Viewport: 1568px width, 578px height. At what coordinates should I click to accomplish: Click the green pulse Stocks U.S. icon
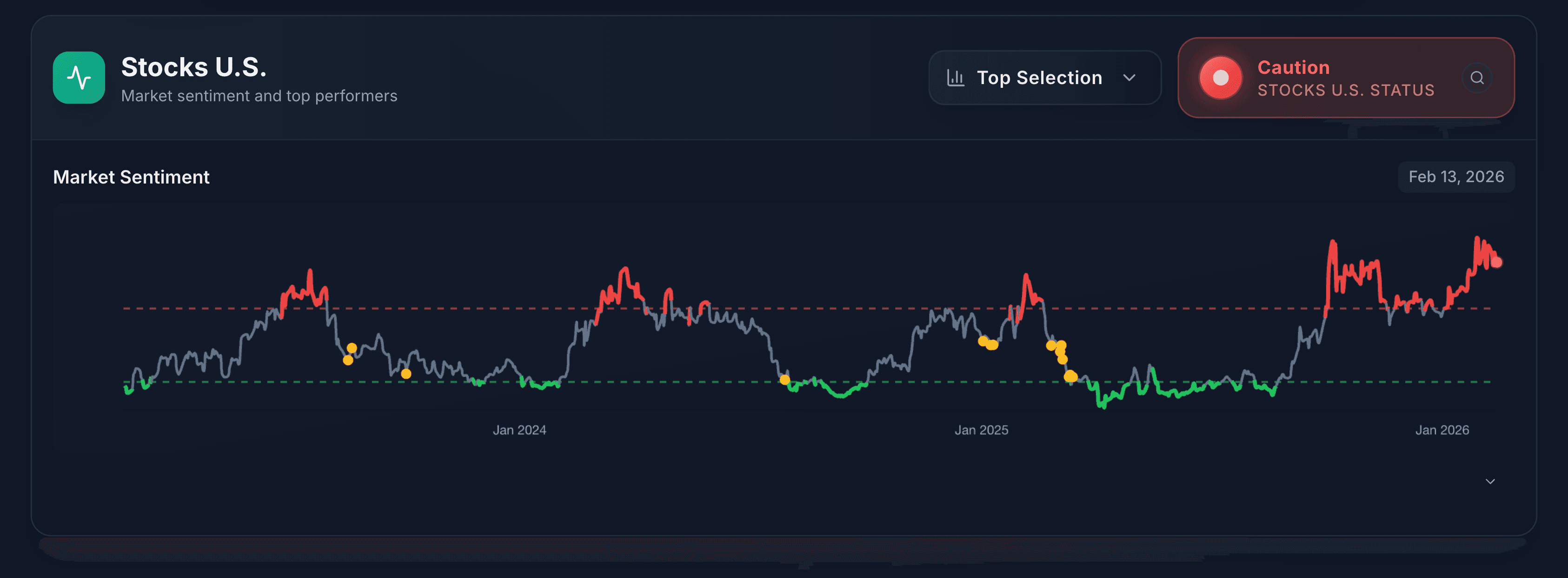coord(79,78)
